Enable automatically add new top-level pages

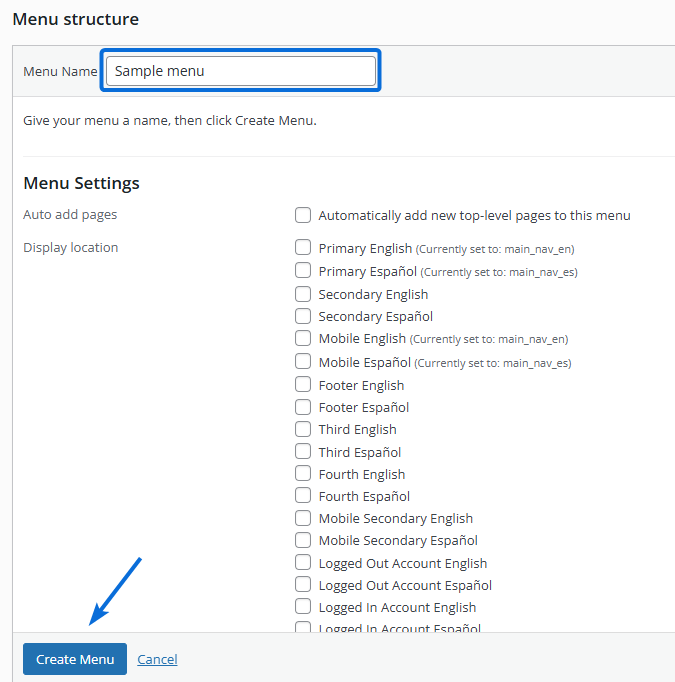click(x=303, y=215)
